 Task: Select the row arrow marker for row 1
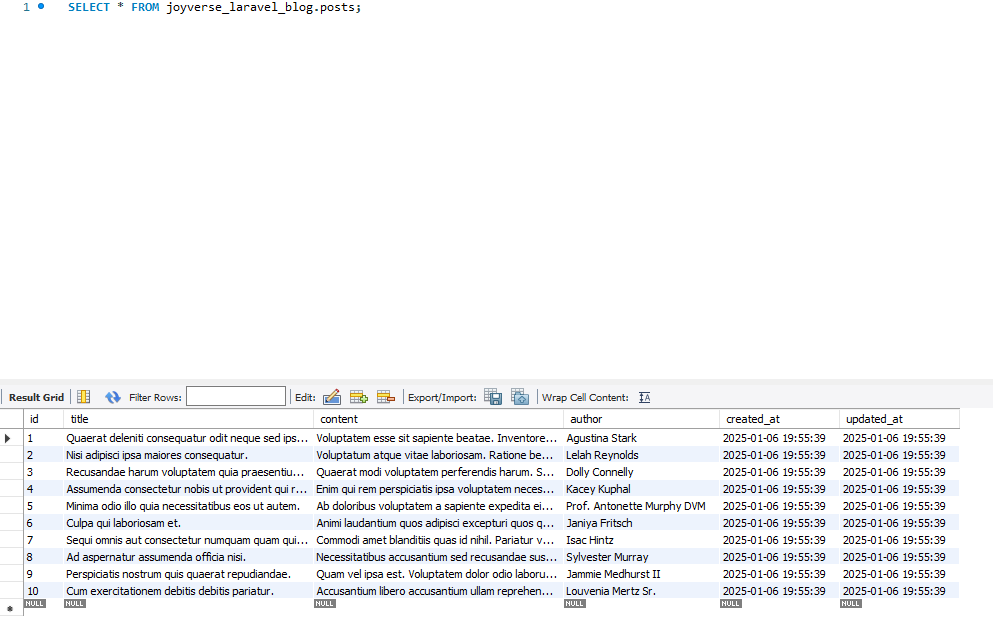tap(9, 438)
